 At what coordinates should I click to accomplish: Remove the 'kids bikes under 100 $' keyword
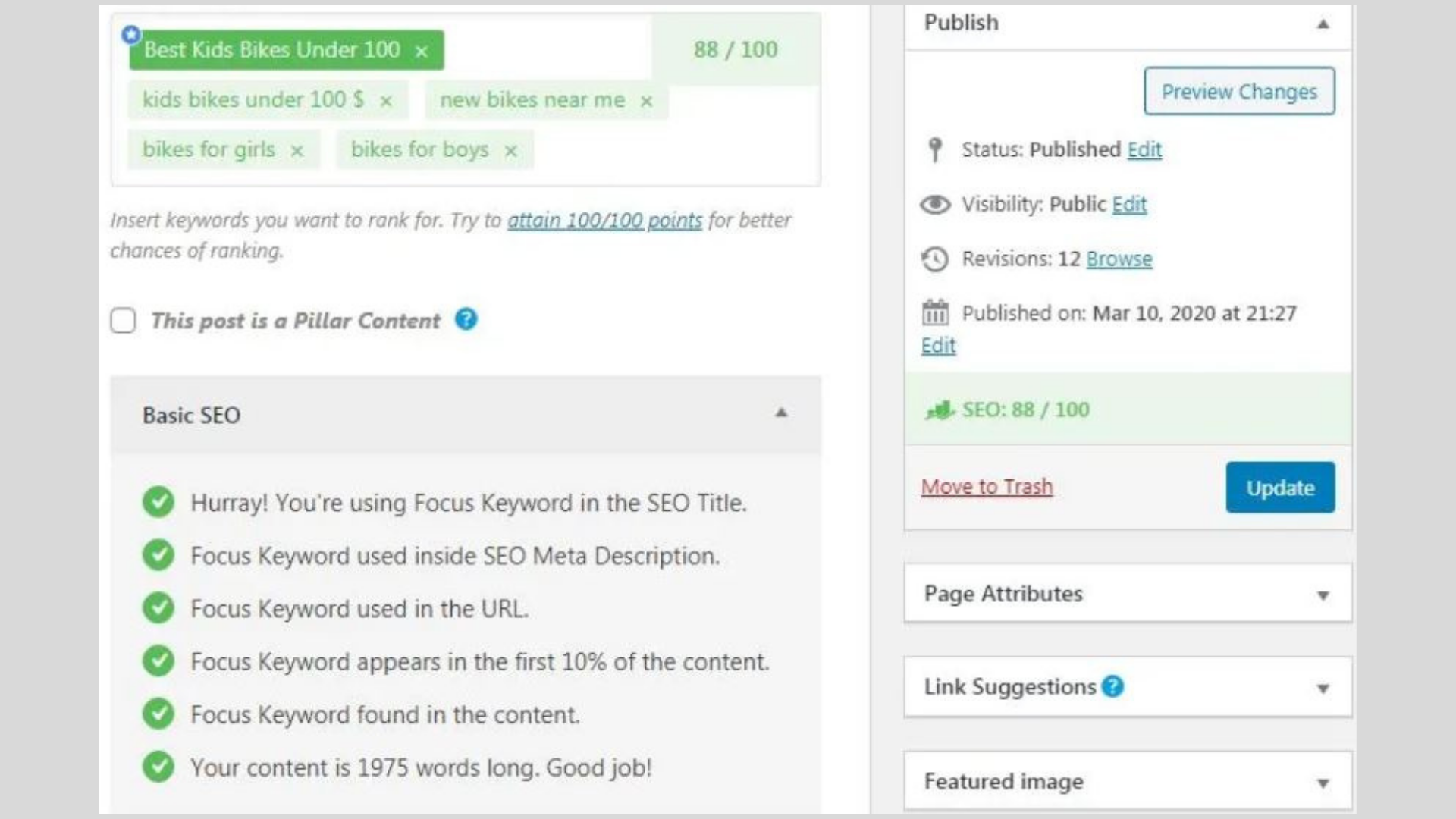point(386,102)
